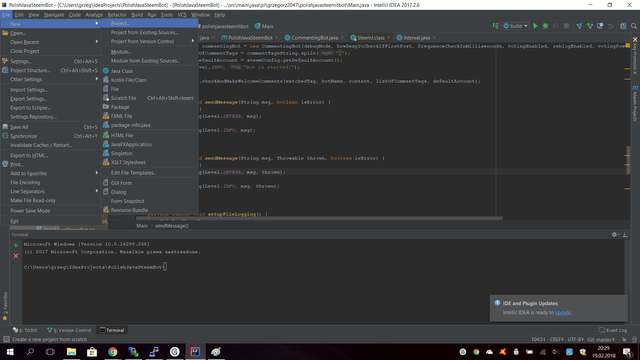Viewport: 640px width, 360px height.
Task: Select Java Class from New submenu
Action: (150, 71)
